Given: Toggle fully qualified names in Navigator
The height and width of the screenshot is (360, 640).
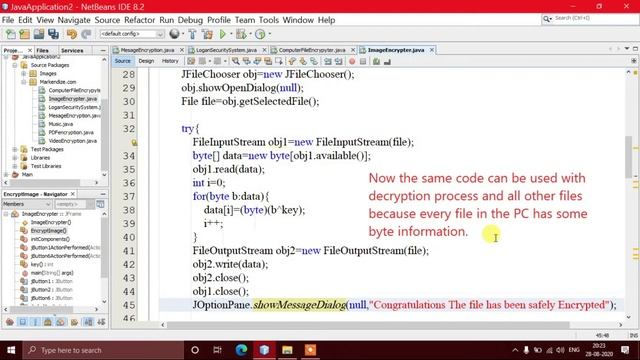Looking at the screenshot, I should 74,322.
